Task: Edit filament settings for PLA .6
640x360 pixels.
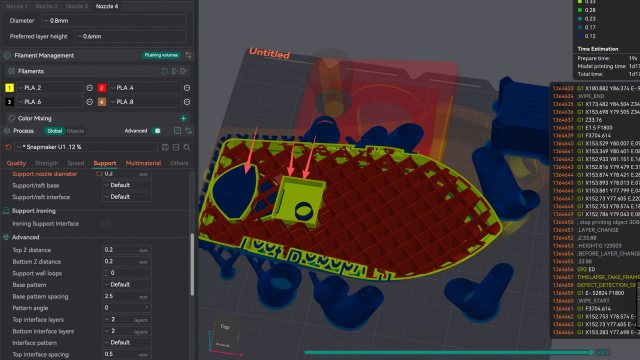Action: (x=90, y=102)
